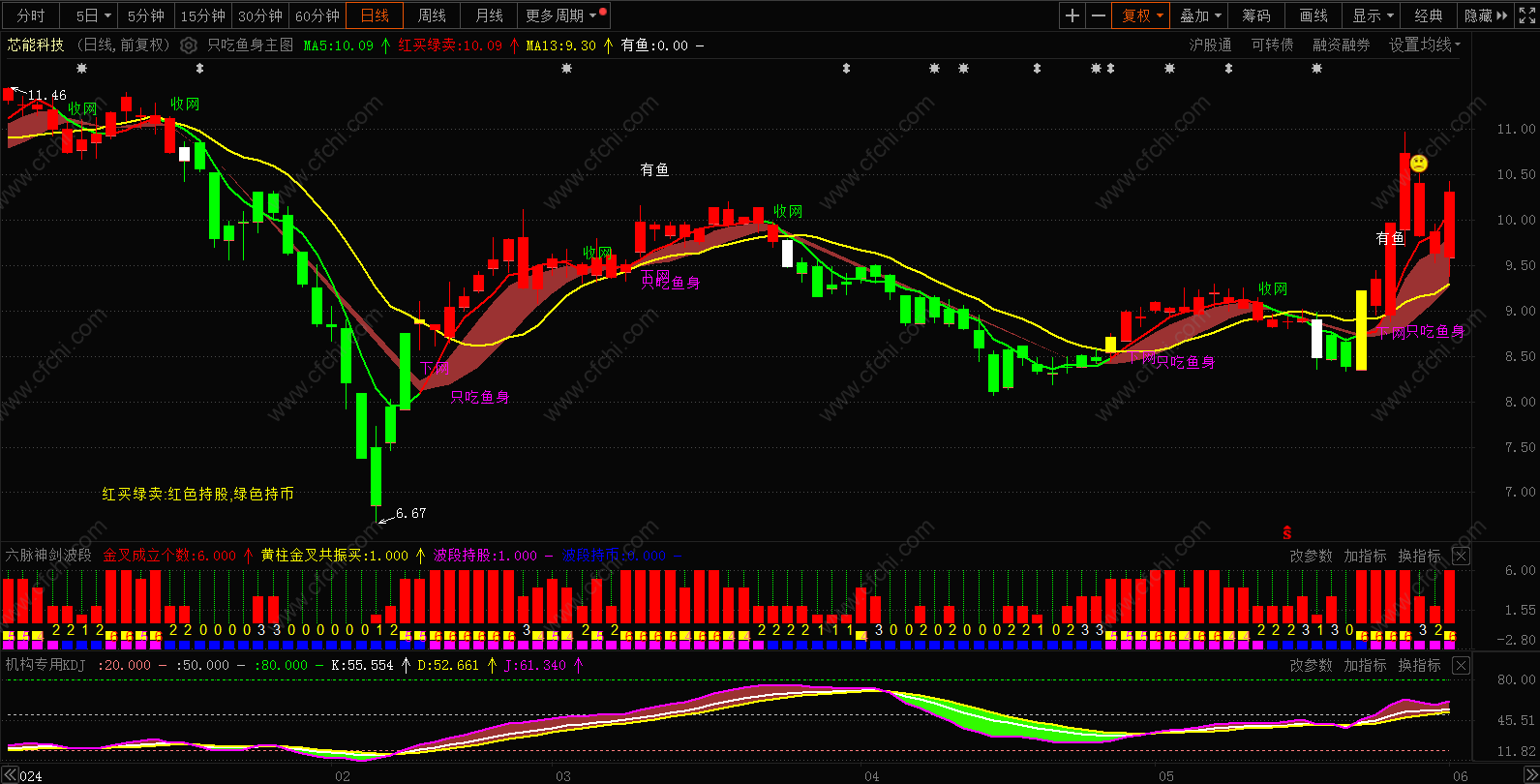Click 筹码 chip distribution button
The width and height of the screenshot is (1540, 784).
(x=1256, y=15)
